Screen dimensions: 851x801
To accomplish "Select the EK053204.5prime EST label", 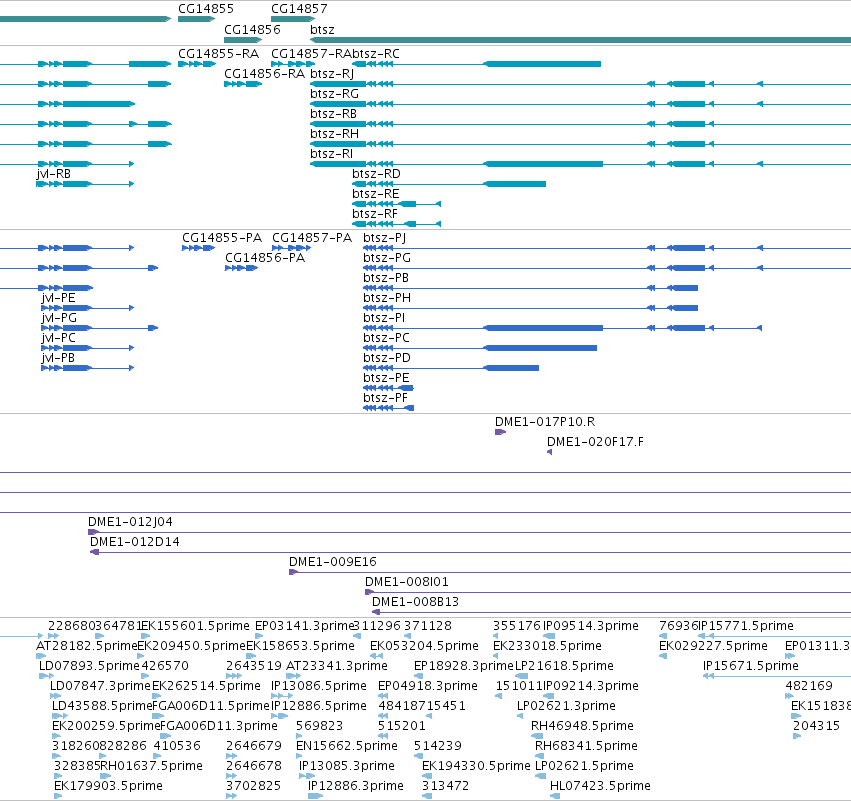I will [x=424, y=646].
